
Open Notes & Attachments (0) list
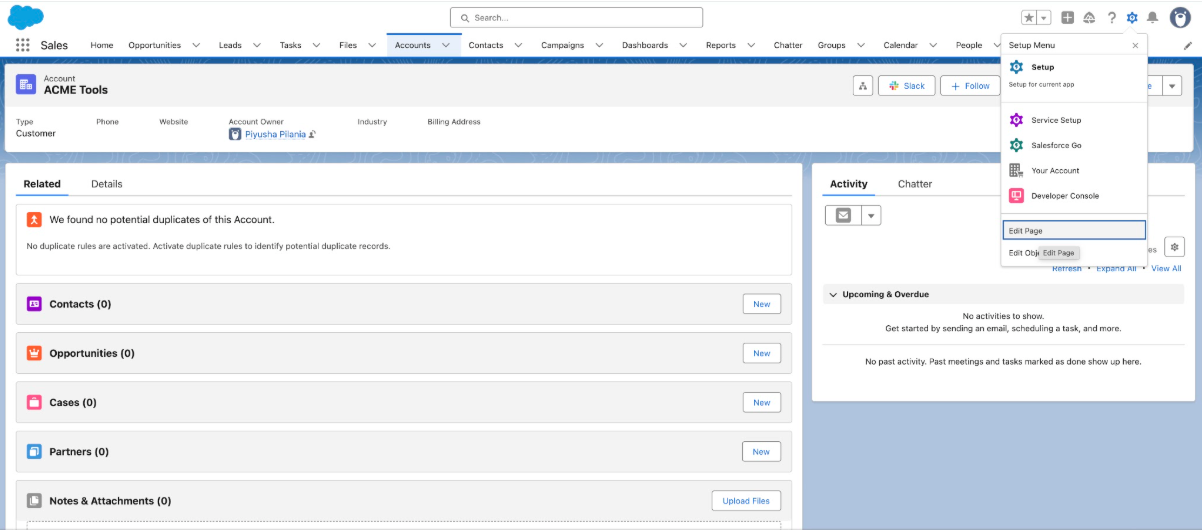pyautogui.click(x=110, y=501)
